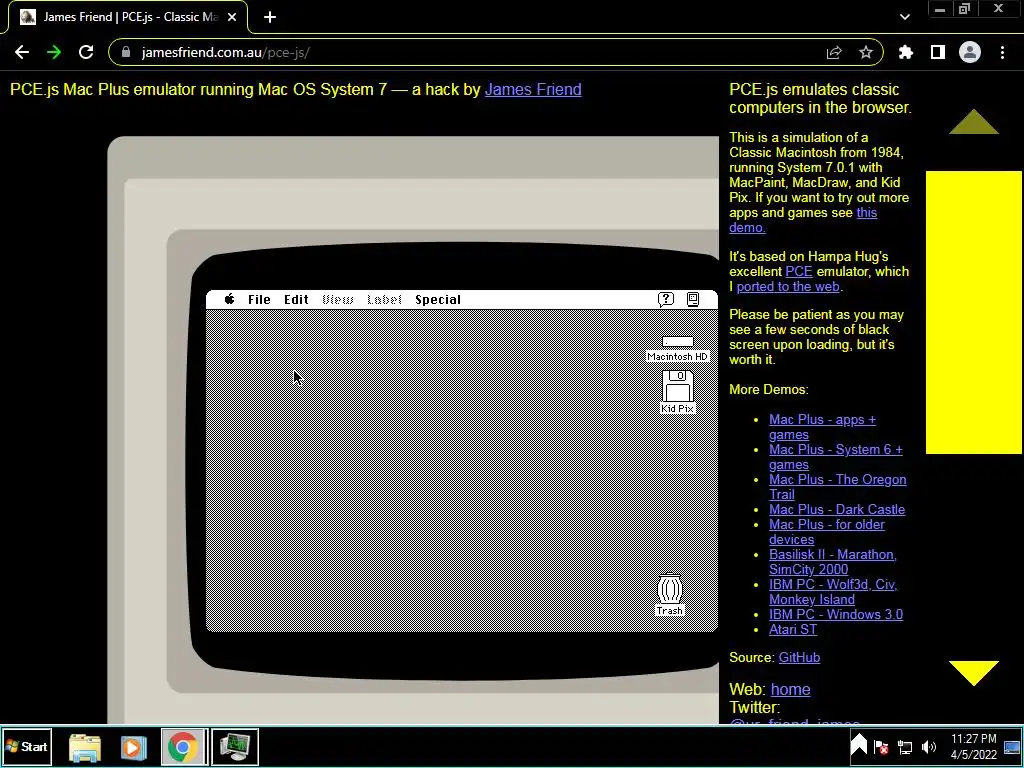1024x768 pixels.
Task: Bookmark this page with the star icon
Action: 866,52
